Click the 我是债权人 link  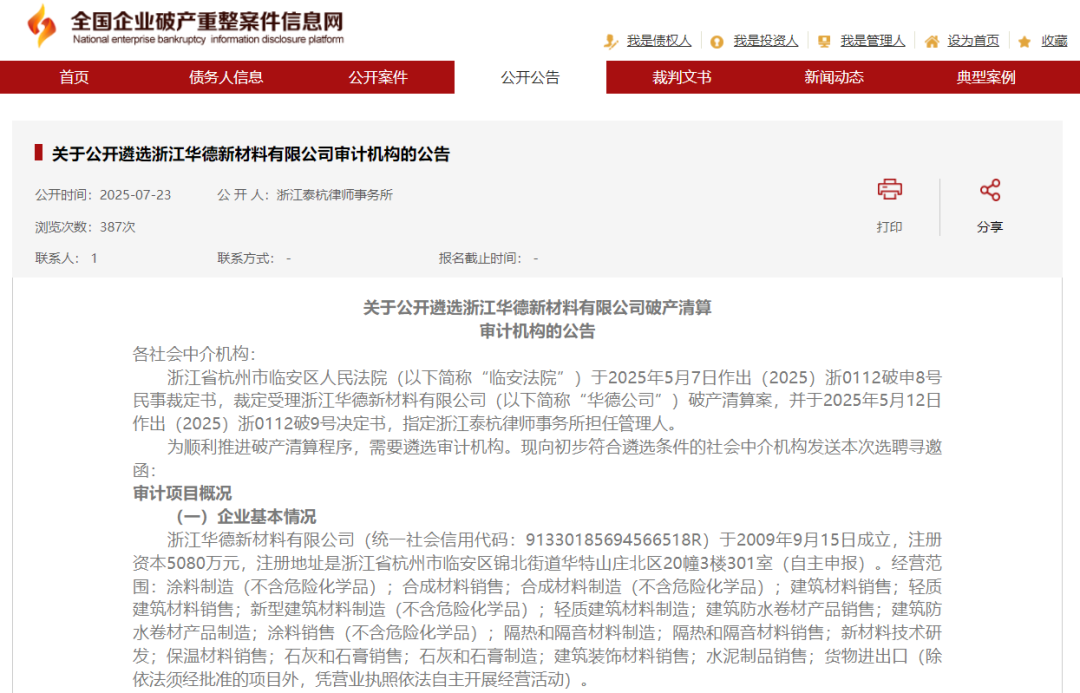pos(658,41)
